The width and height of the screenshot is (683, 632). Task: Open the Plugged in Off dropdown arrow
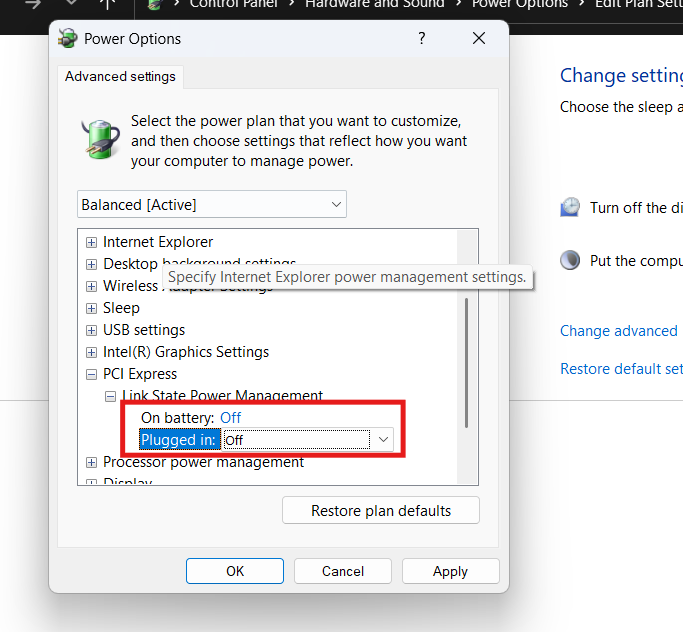pyautogui.click(x=383, y=439)
